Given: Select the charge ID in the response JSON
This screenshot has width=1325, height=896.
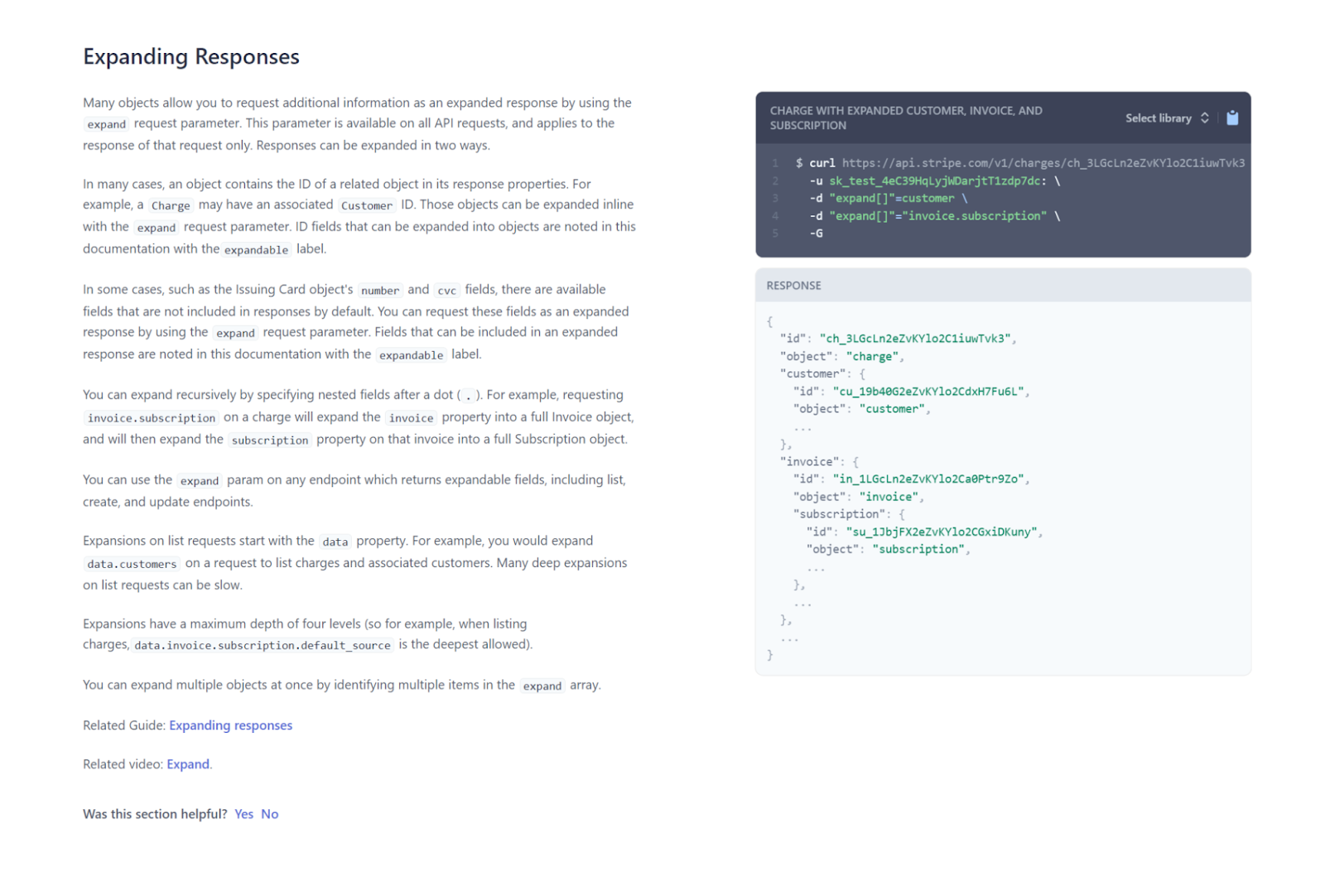Looking at the screenshot, I should 915,338.
